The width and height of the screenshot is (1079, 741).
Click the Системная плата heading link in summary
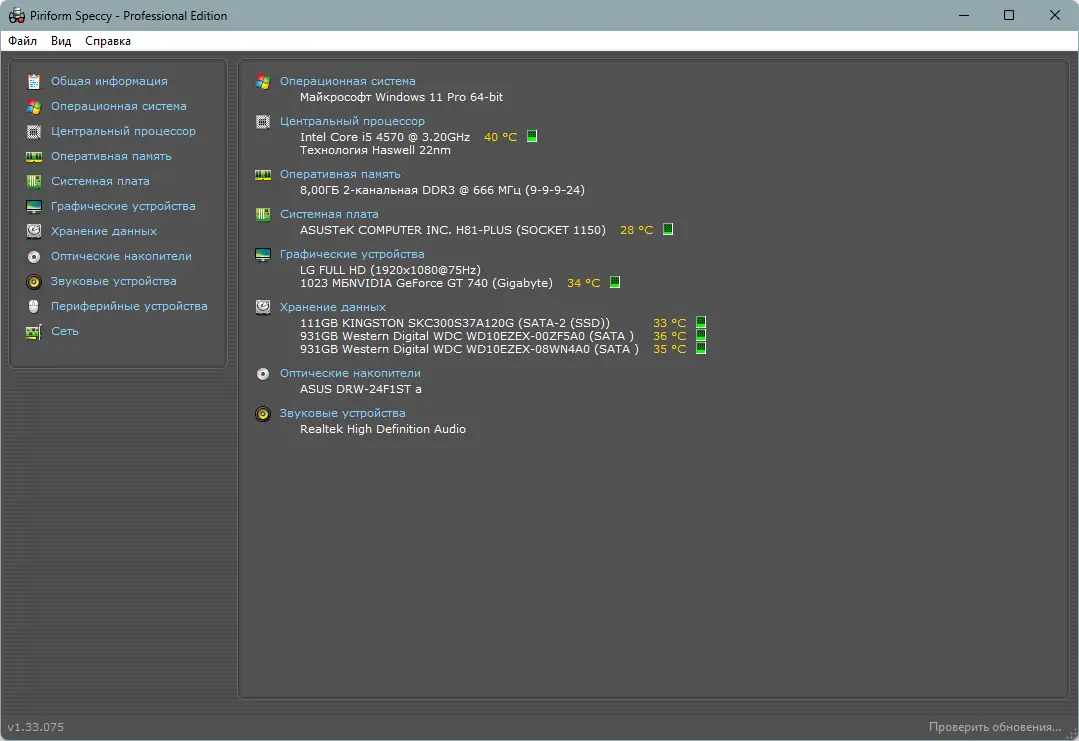[329, 214]
